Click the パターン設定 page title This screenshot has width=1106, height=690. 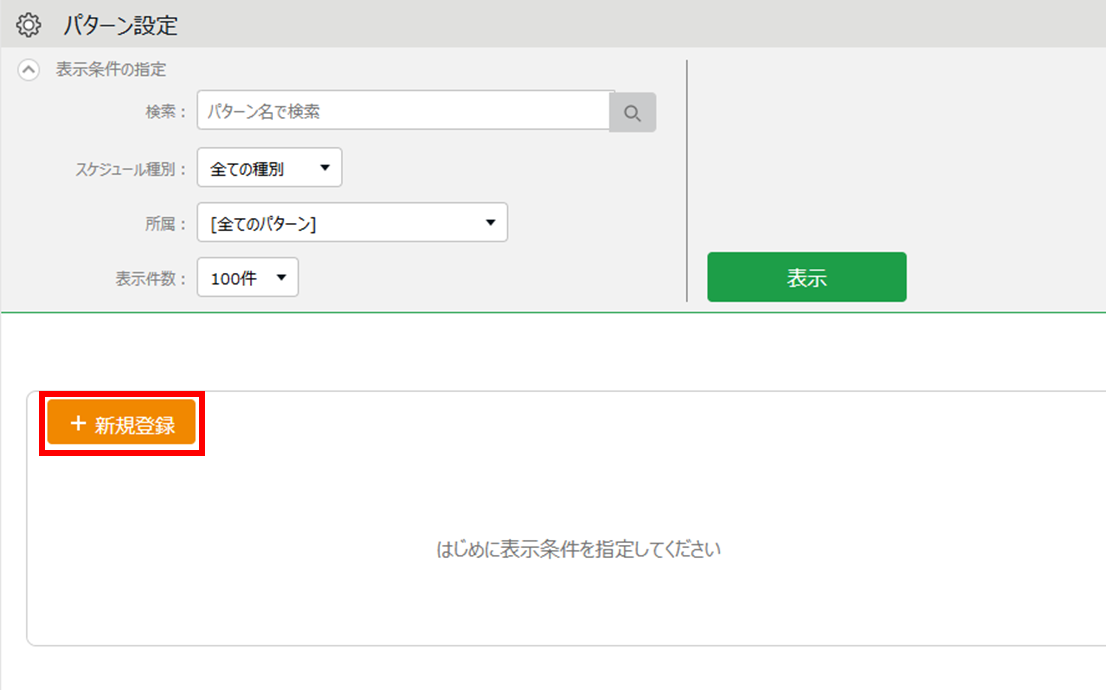click(x=120, y=25)
